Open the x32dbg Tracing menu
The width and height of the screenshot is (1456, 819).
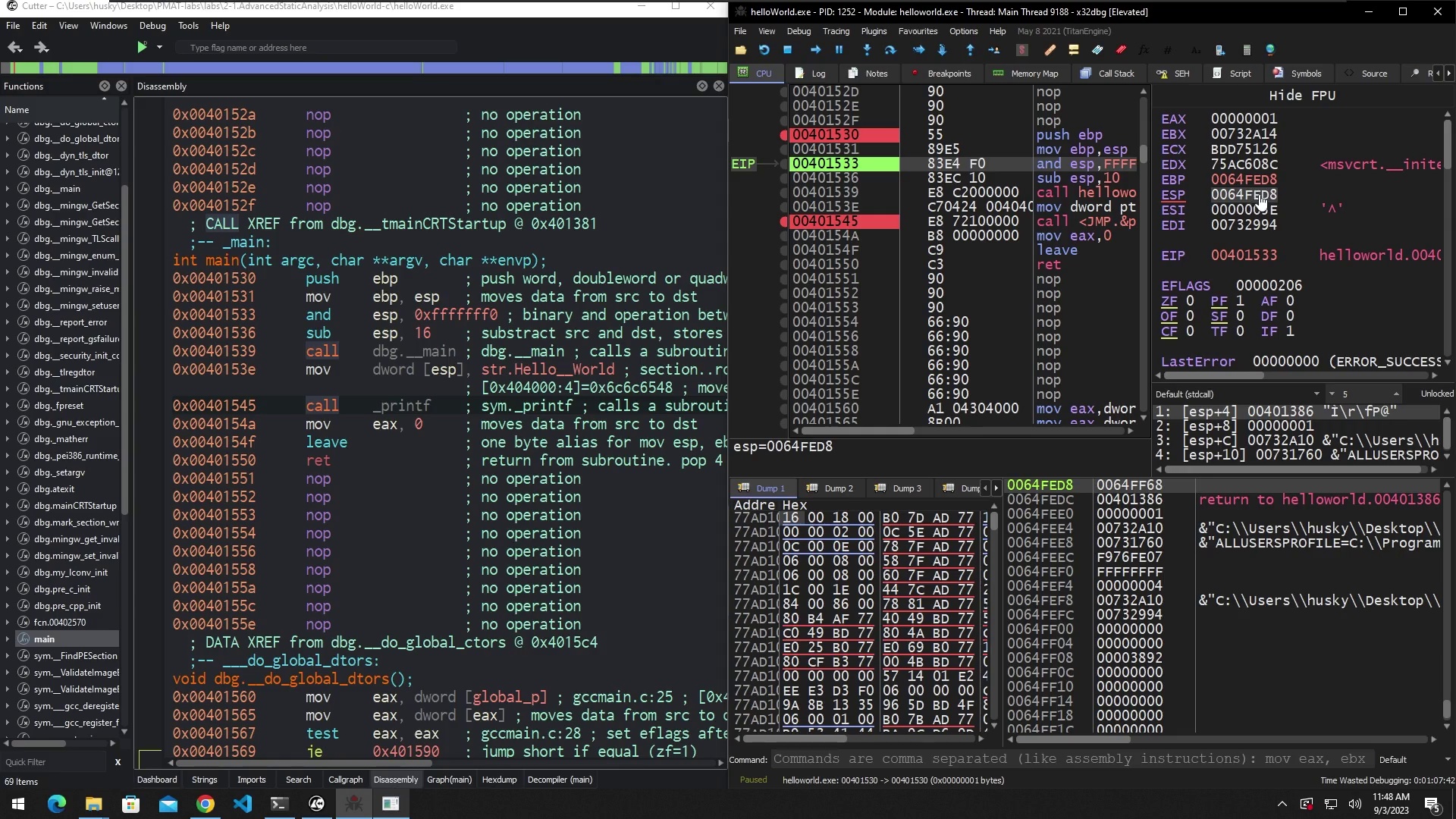click(836, 31)
